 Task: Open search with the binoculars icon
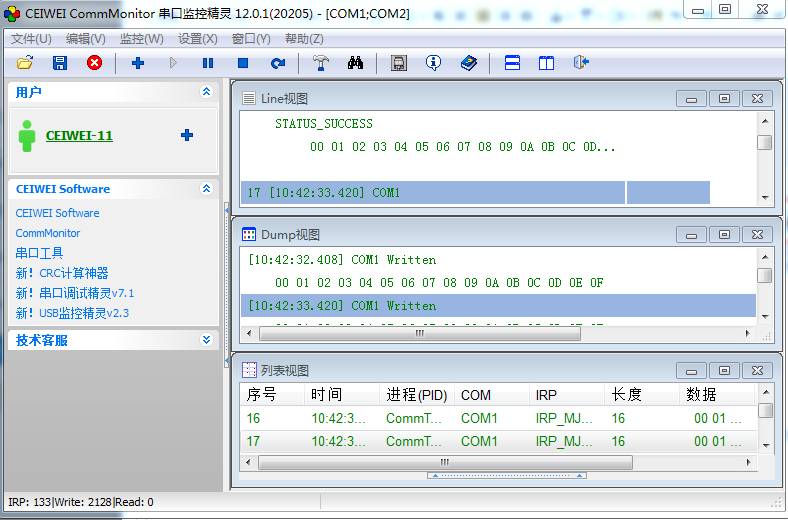tap(355, 63)
